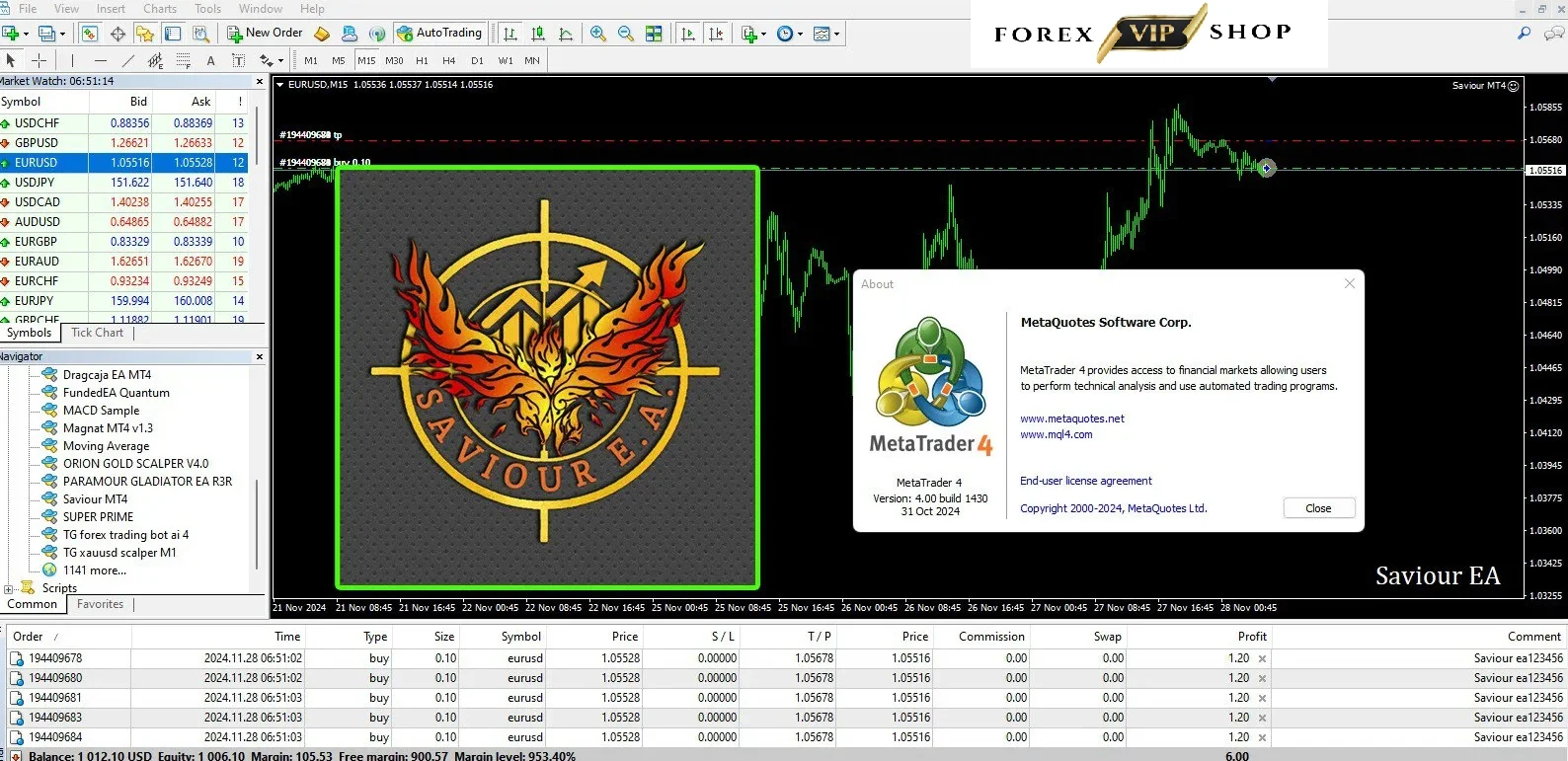The height and width of the screenshot is (761, 1568).
Task: Draw a trendline on chart
Action: click(127, 61)
